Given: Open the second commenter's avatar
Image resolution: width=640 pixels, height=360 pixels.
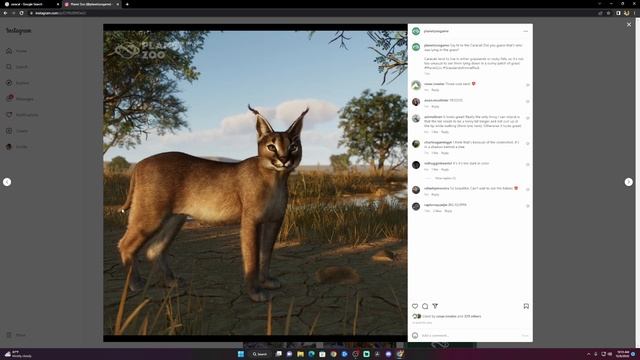Looking at the screenshot, I should coord(416,102).
